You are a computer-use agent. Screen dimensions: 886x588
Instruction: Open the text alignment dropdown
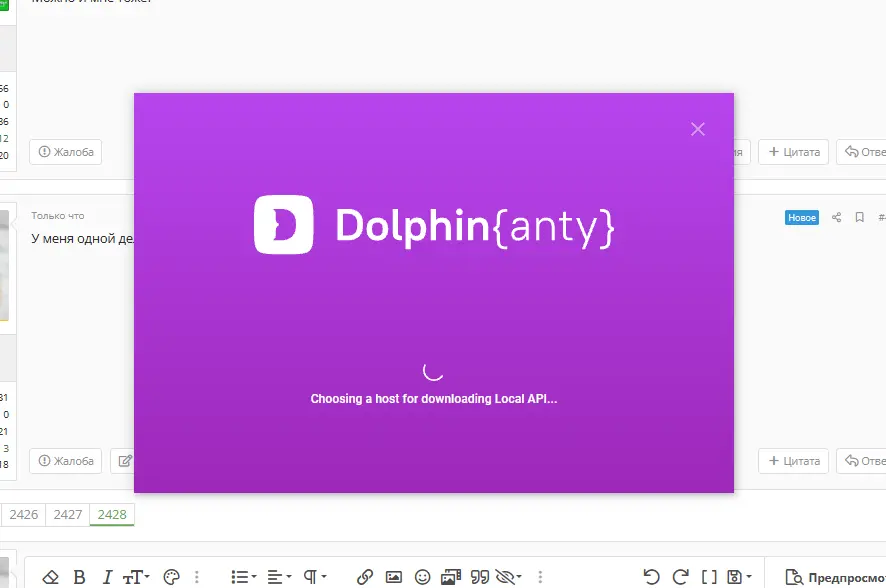pyautogui.click(x=279, y=577)
